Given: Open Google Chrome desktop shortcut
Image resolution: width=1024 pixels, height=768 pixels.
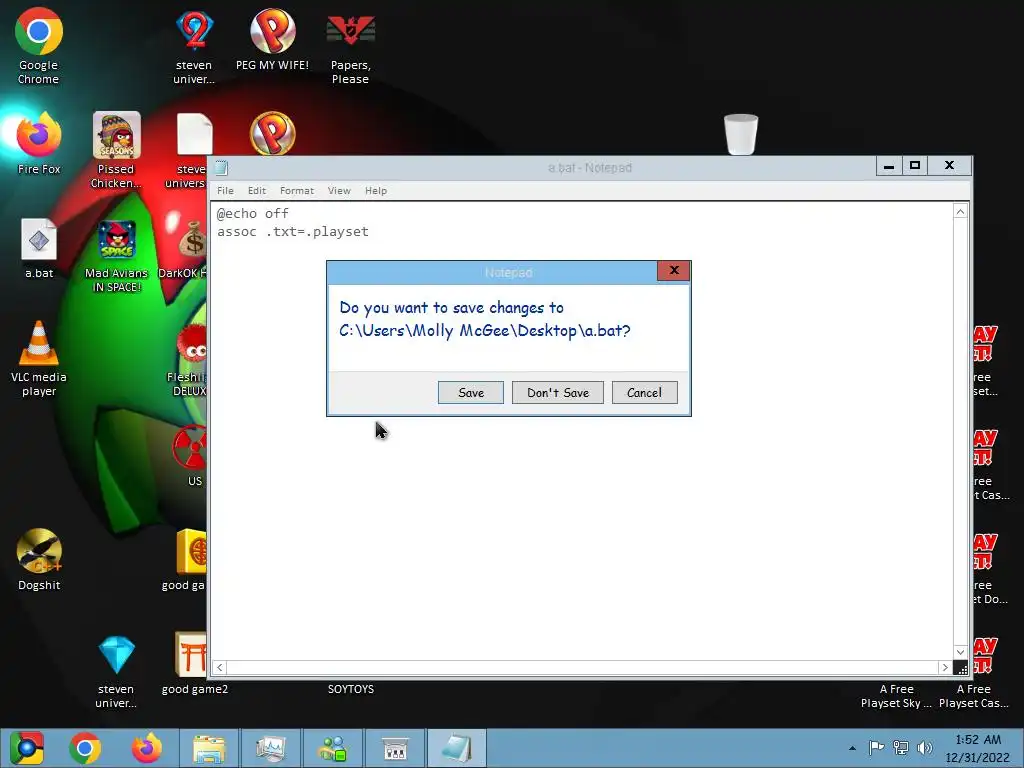Looking at the screenshot, I should (39, 46).
